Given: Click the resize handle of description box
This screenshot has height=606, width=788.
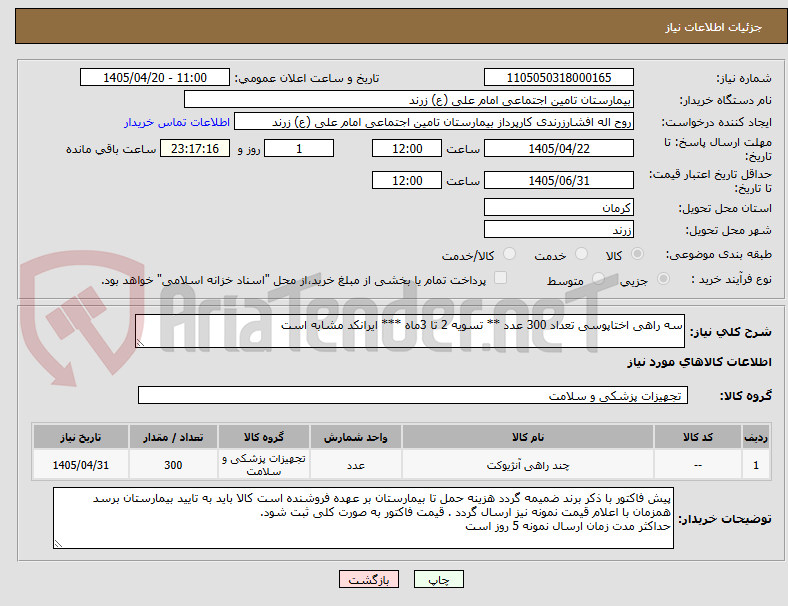Looking at the screenshot, I should [140, 343].
